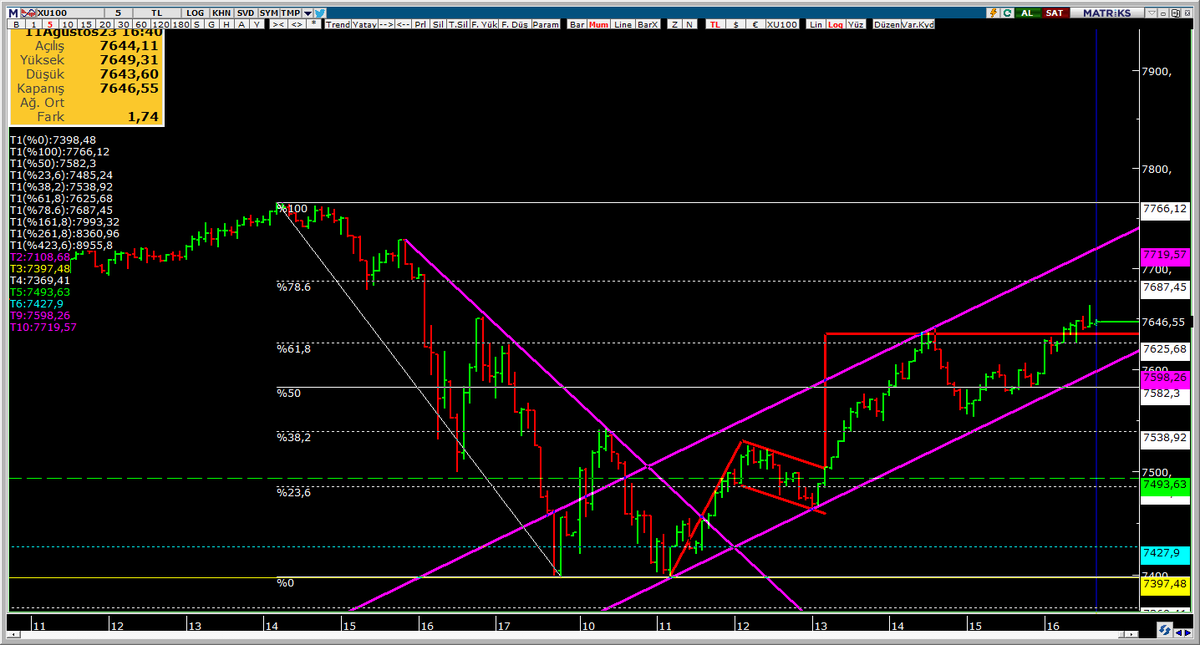This screenshot has width=1200, height=645.
Task: Open the Düzen layout menu
Action: coord(887,24)
